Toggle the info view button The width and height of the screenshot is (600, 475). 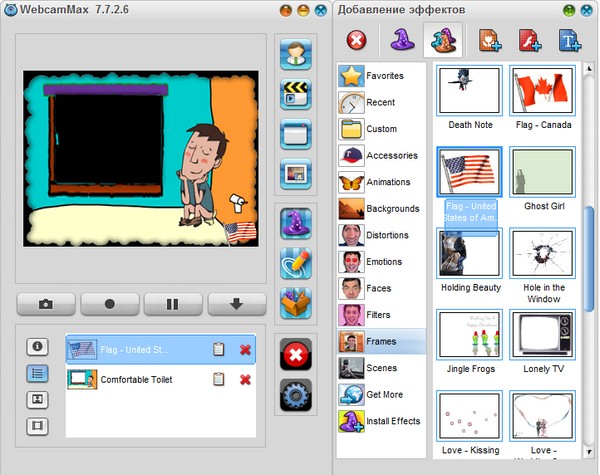tap(39, 346)
